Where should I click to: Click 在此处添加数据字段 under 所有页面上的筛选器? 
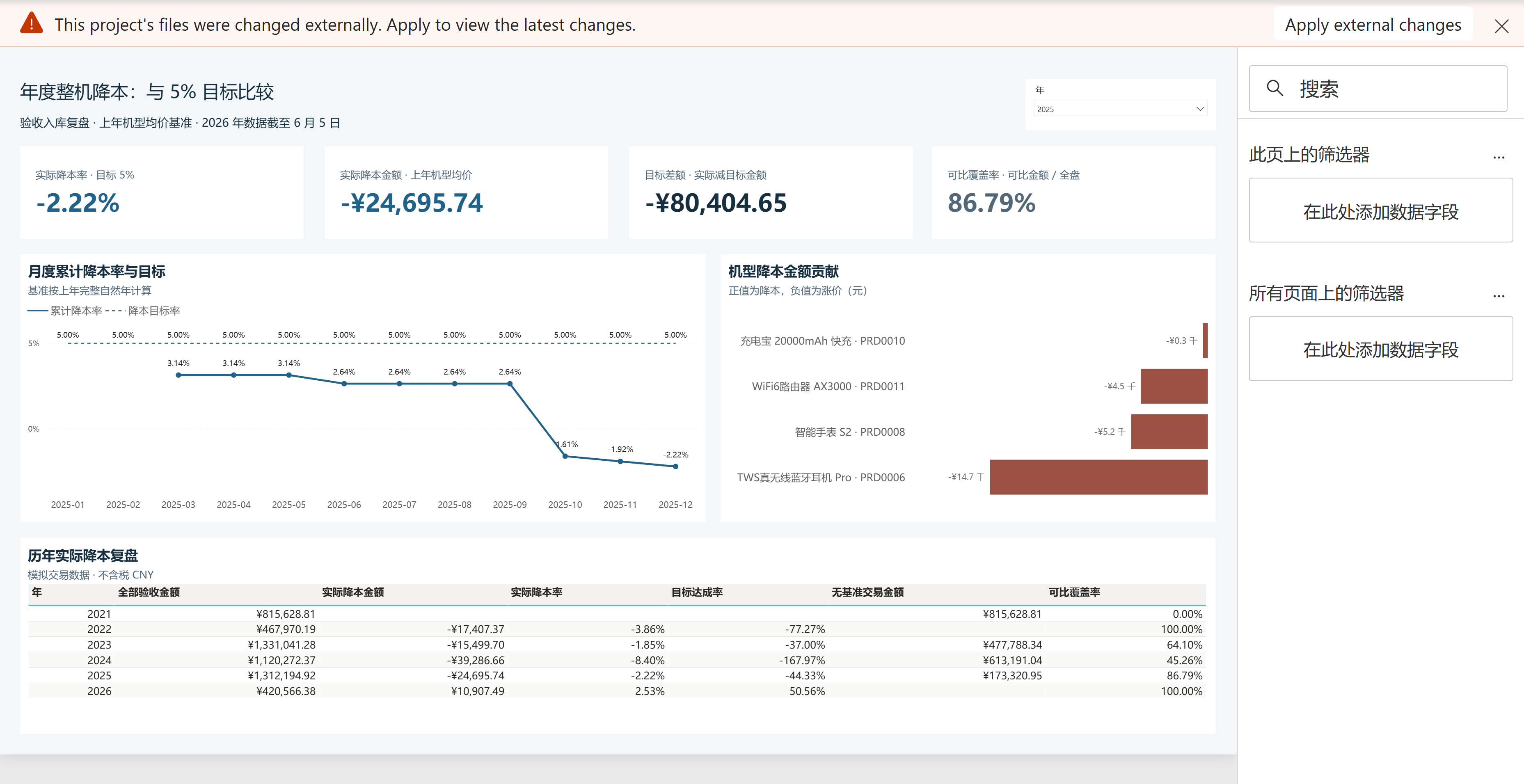pos(1380,349)
